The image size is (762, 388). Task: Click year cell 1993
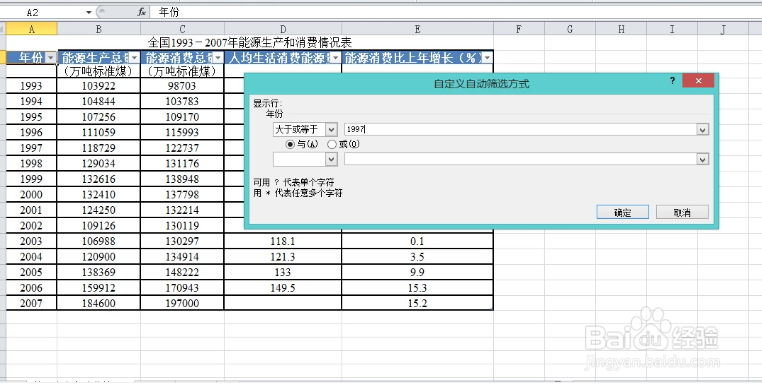tap(32, 86)
